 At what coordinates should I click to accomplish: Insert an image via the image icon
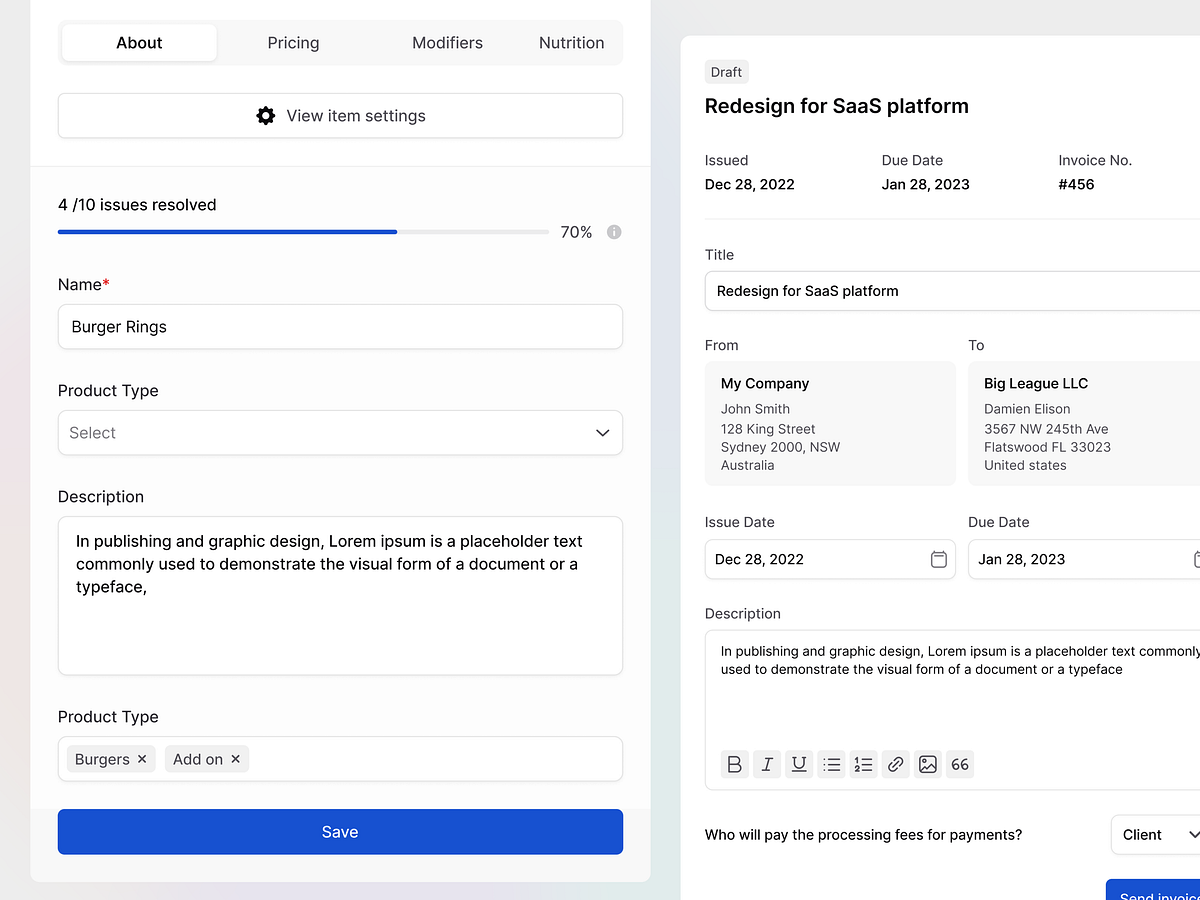(927, 764)
